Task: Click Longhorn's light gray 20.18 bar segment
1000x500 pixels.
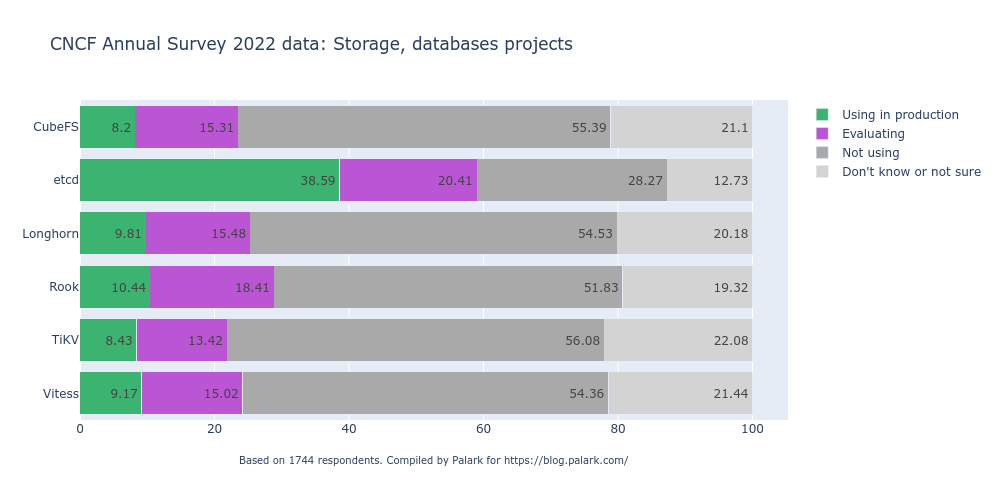Action: [685, 233]
